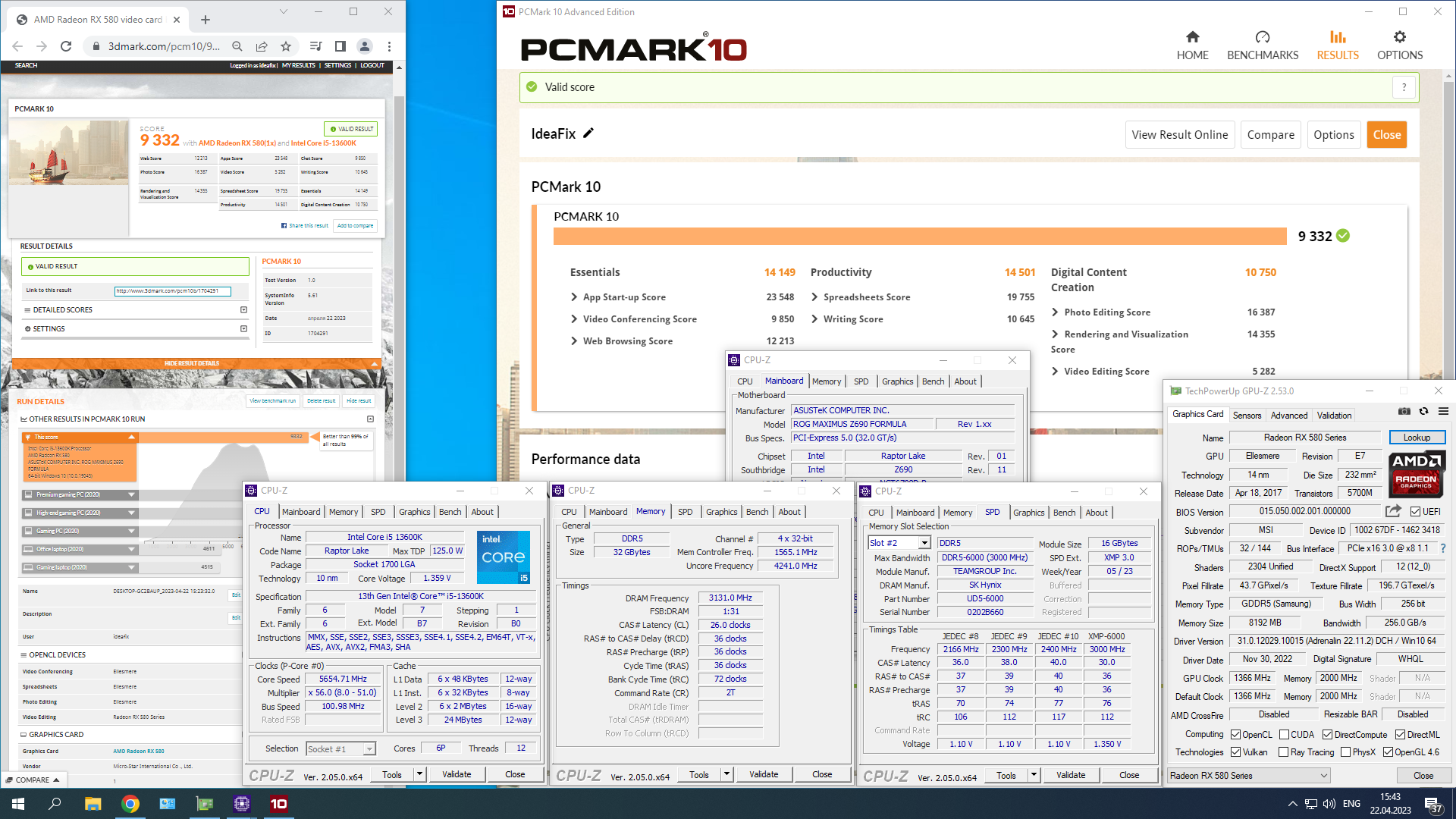Screen dimensions: 1456x819
Task: Open Chrome media control icon
Action: click(316, 46)
